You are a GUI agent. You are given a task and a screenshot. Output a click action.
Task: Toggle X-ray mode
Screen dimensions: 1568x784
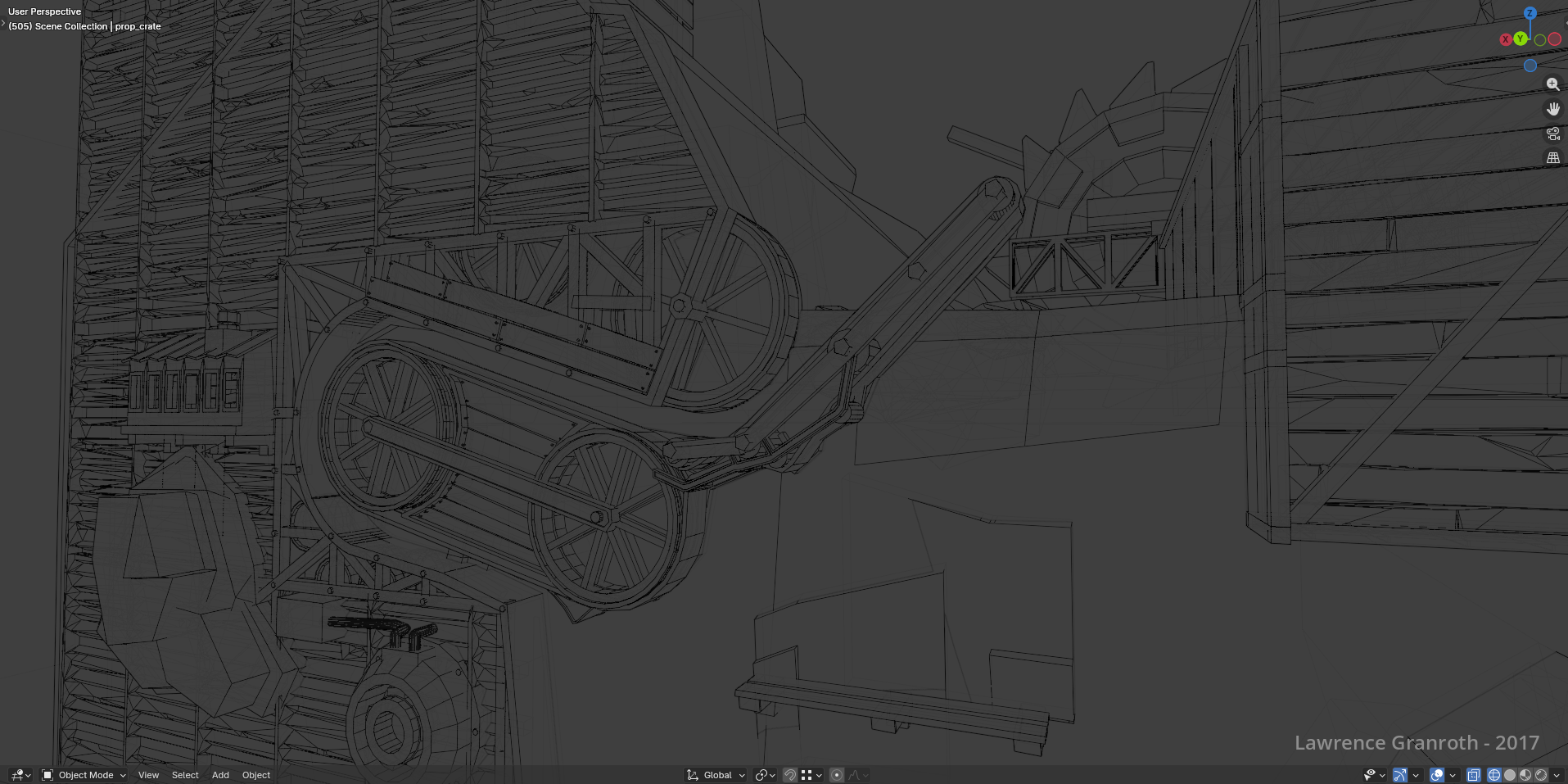[x=1473, y=775]
